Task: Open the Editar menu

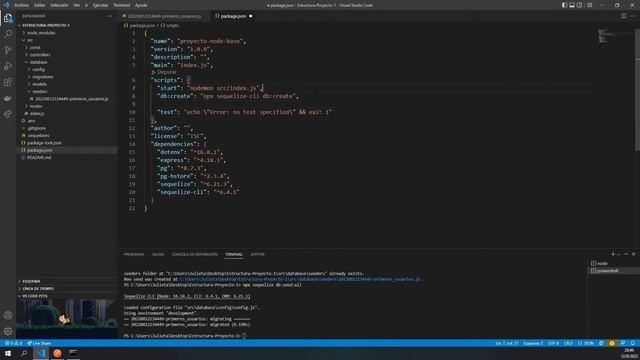Action: [40, 5]
